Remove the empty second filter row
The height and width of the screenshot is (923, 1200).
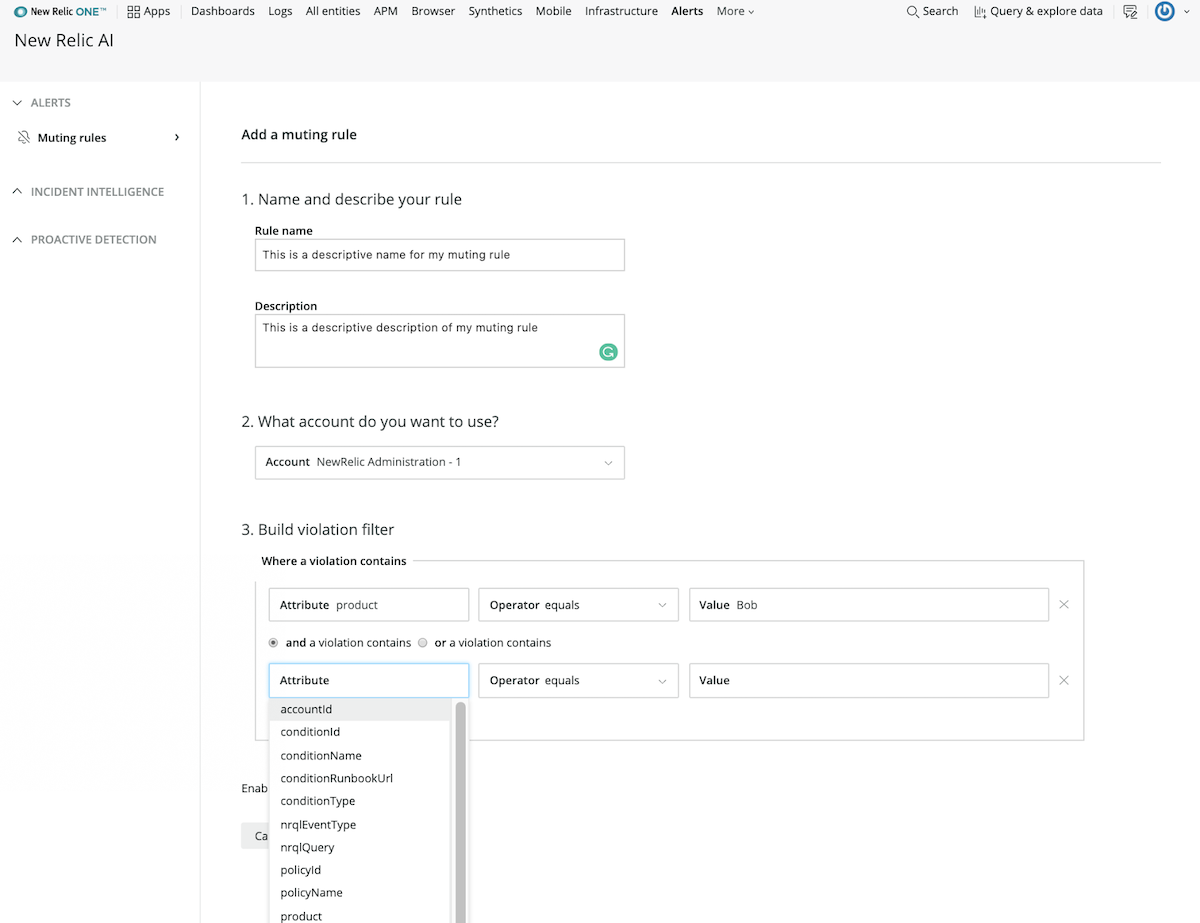pos(1064,680)
